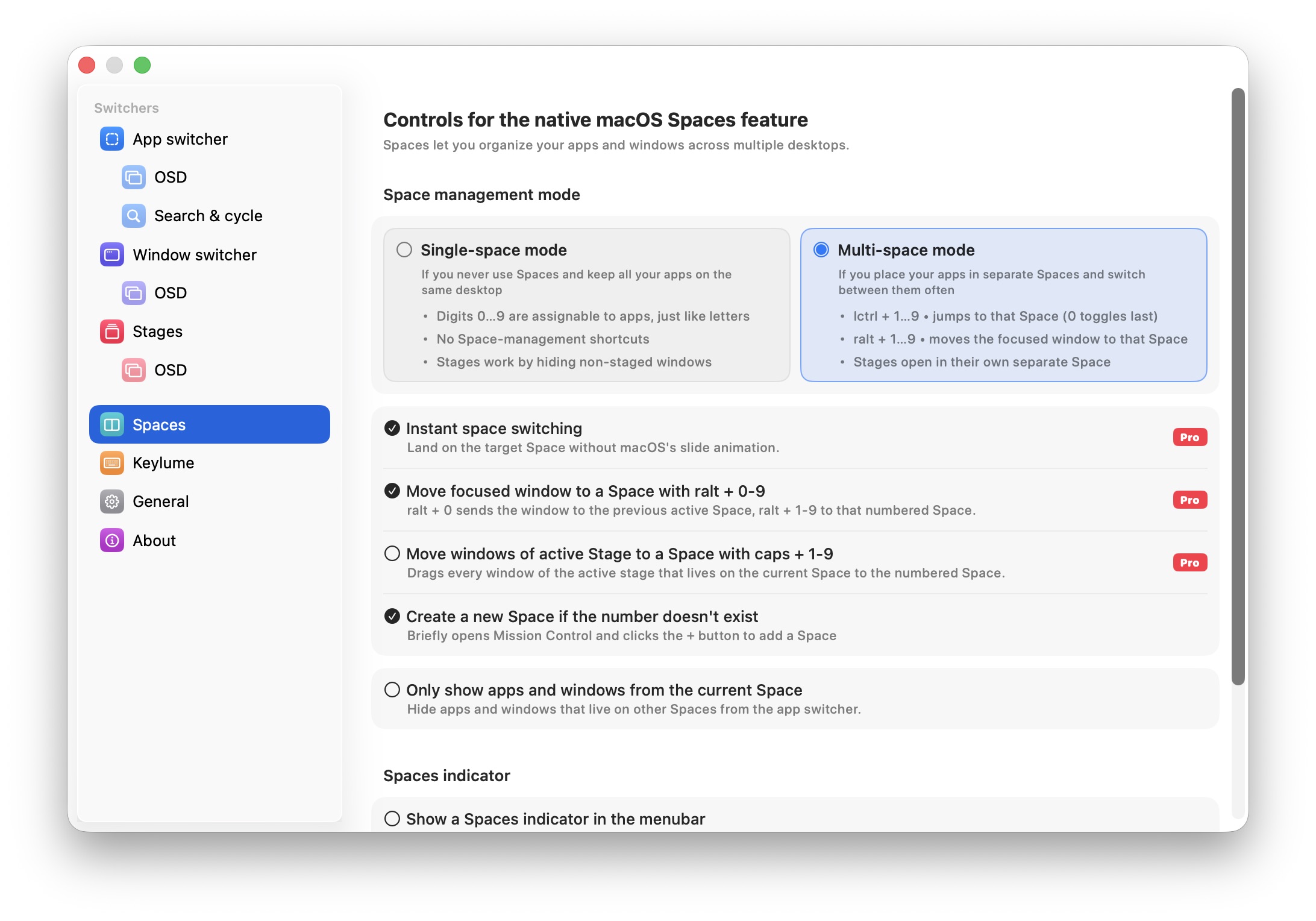The image size is (1316, 921).
Task: Click "Land on the target Space" description
Action: point(593,448)
